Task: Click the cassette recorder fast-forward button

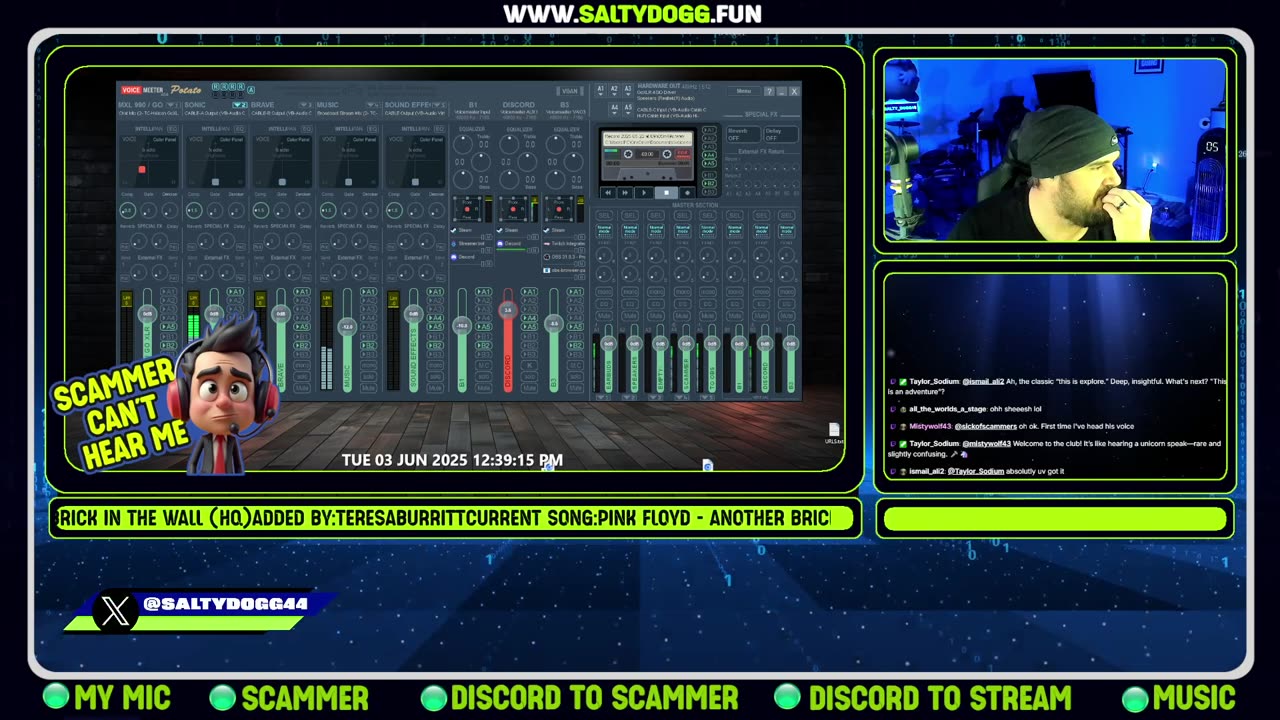Action: click(625, 192)
